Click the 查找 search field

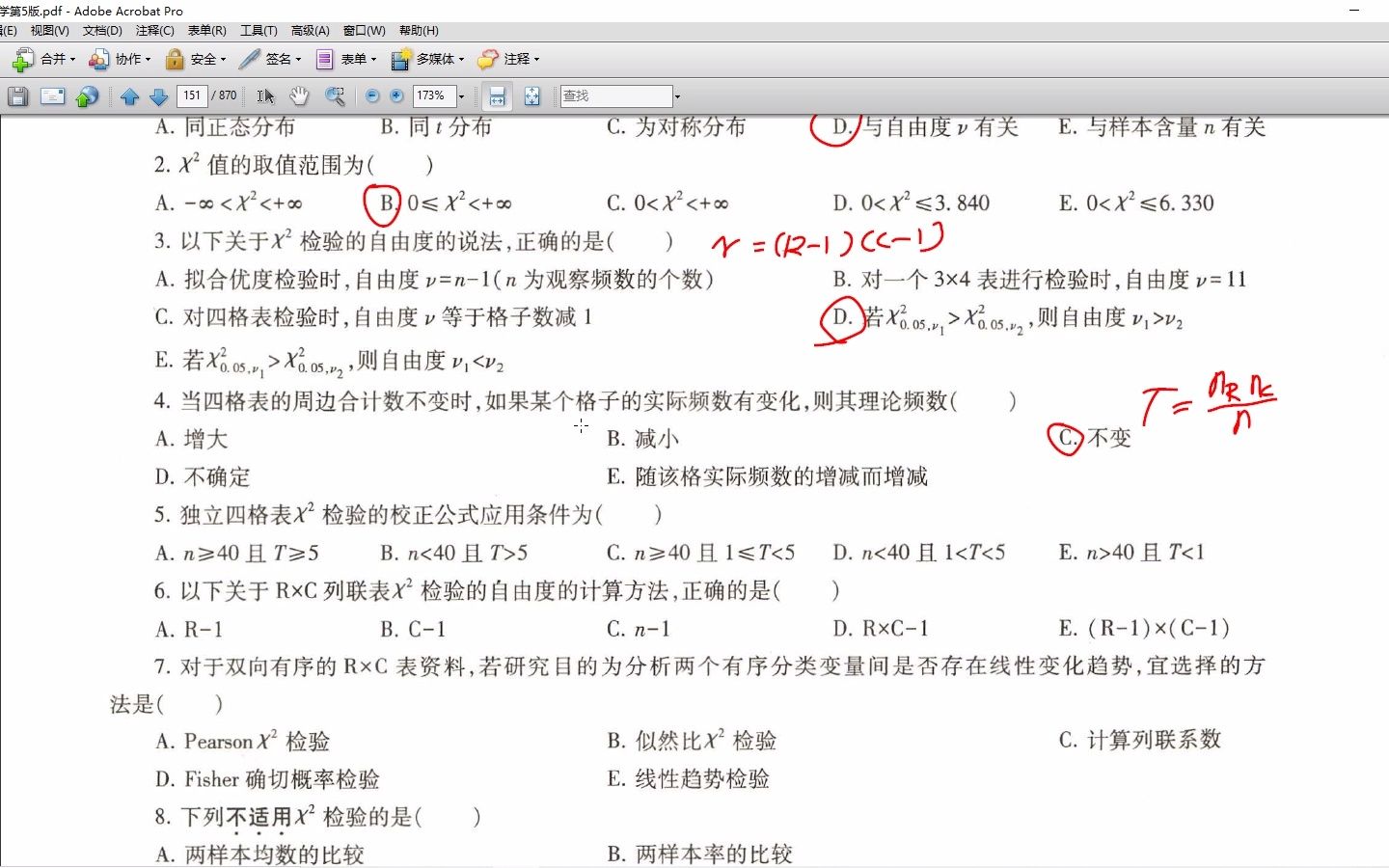[616, 96]
